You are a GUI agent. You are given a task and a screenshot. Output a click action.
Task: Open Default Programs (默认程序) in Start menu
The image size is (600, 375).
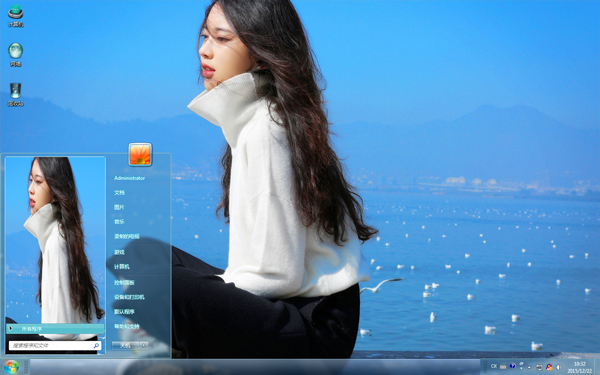[124, 311]
